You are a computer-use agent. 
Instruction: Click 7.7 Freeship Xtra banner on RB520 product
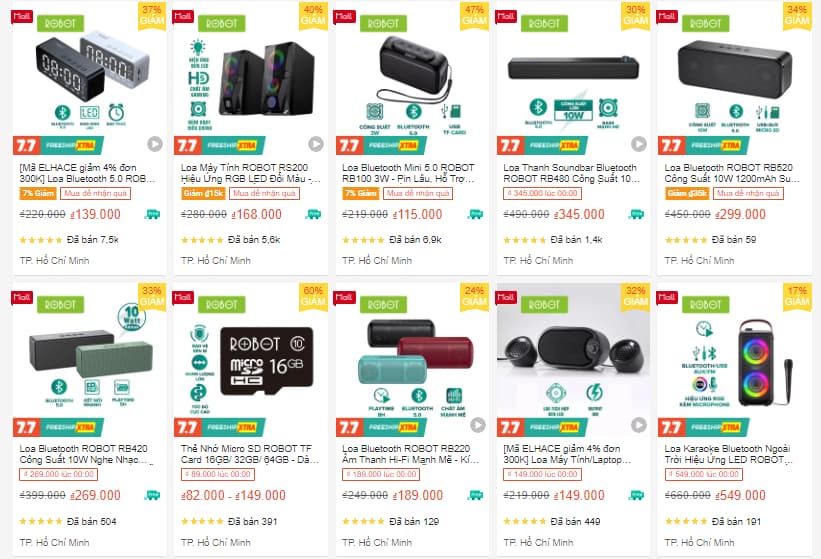coord(703,146)
